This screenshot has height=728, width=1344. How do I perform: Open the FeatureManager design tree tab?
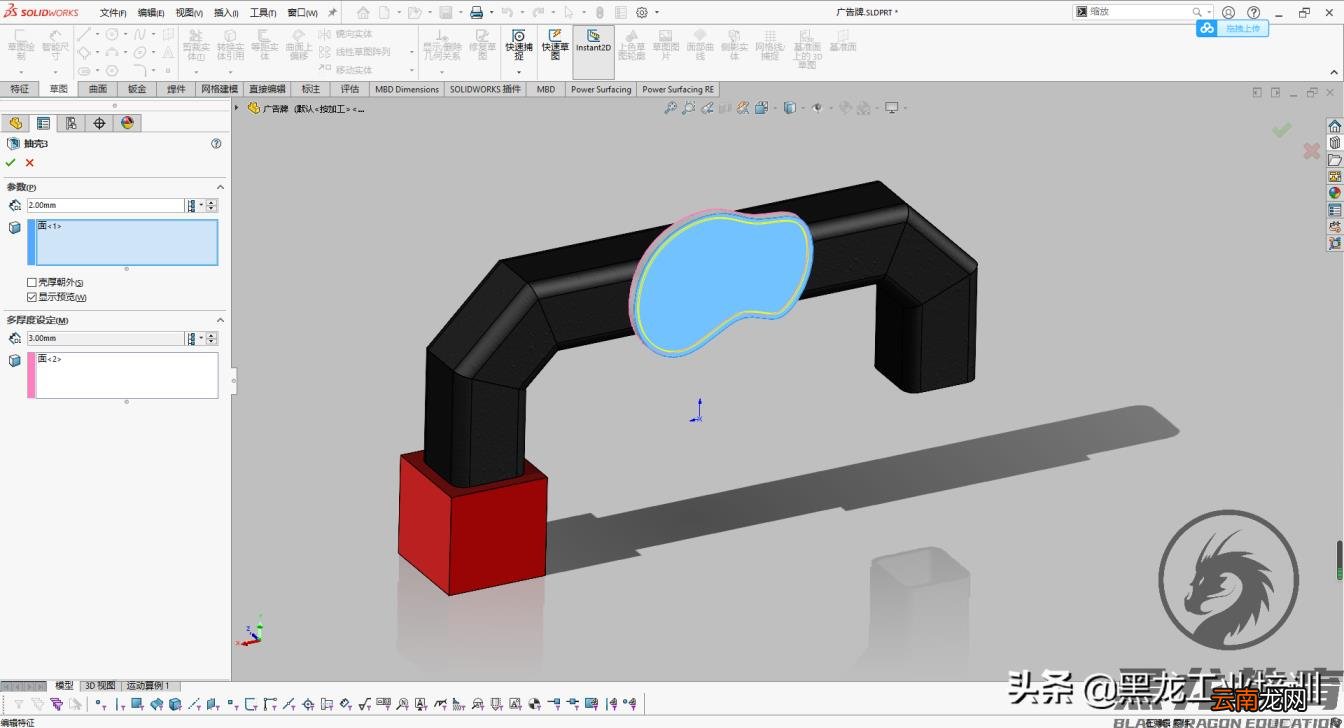[x=15, y=123]
